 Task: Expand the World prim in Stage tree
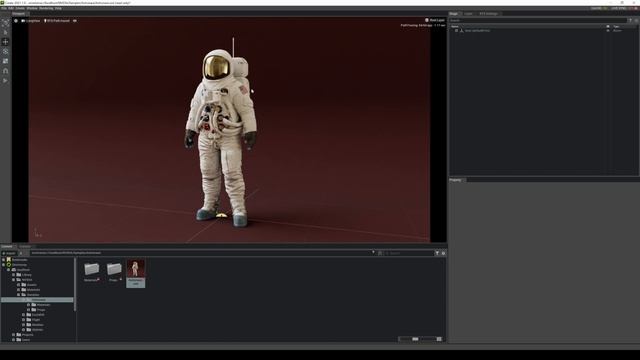pyautogui.click(x=456, y=31)
